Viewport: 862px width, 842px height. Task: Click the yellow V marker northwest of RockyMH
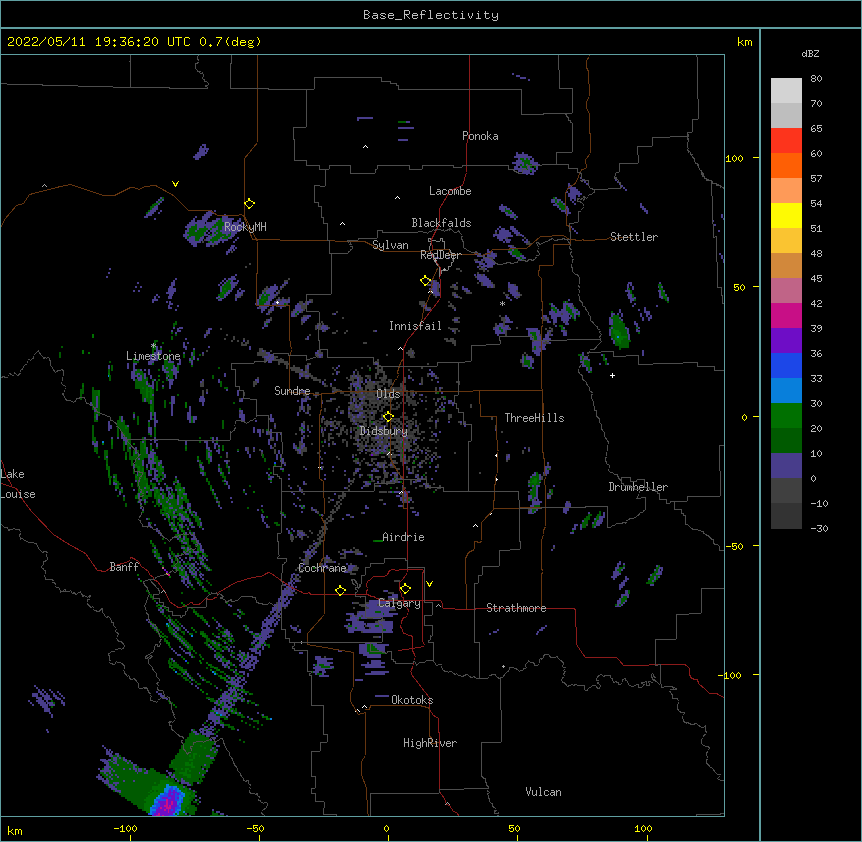(x=175, y=184)
